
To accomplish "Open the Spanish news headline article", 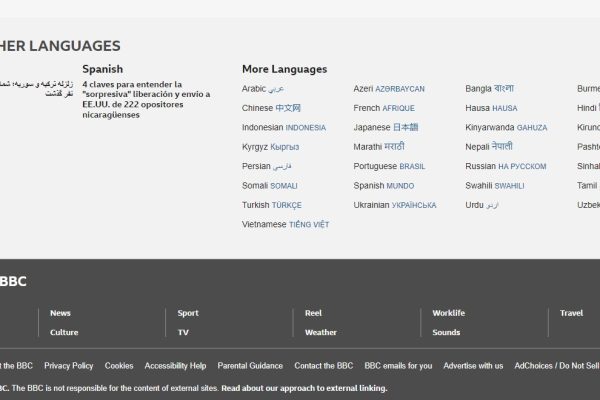I will (x=132, y=100).
